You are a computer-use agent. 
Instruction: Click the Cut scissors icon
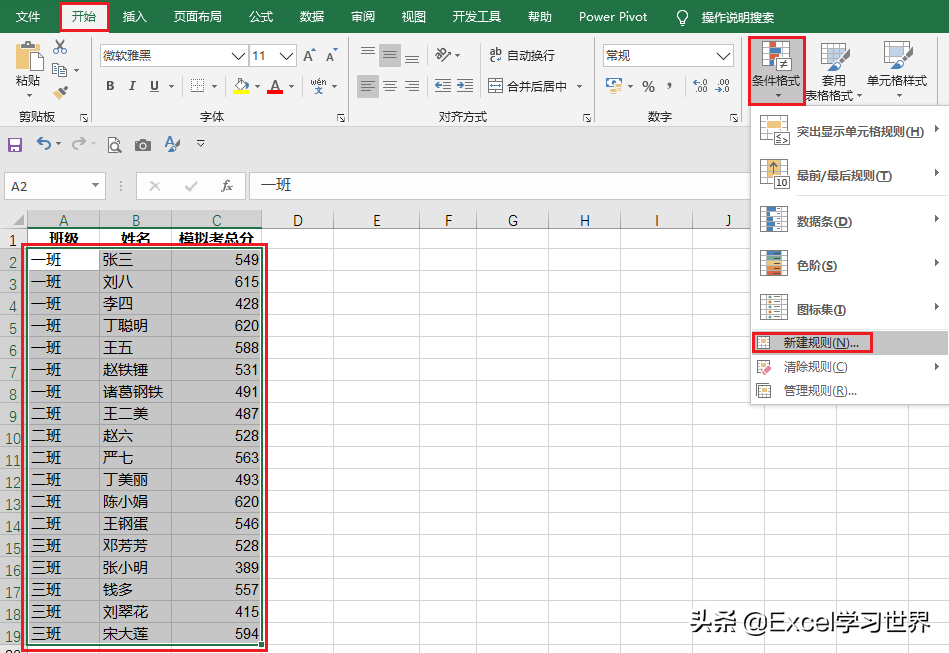point(60,47)
